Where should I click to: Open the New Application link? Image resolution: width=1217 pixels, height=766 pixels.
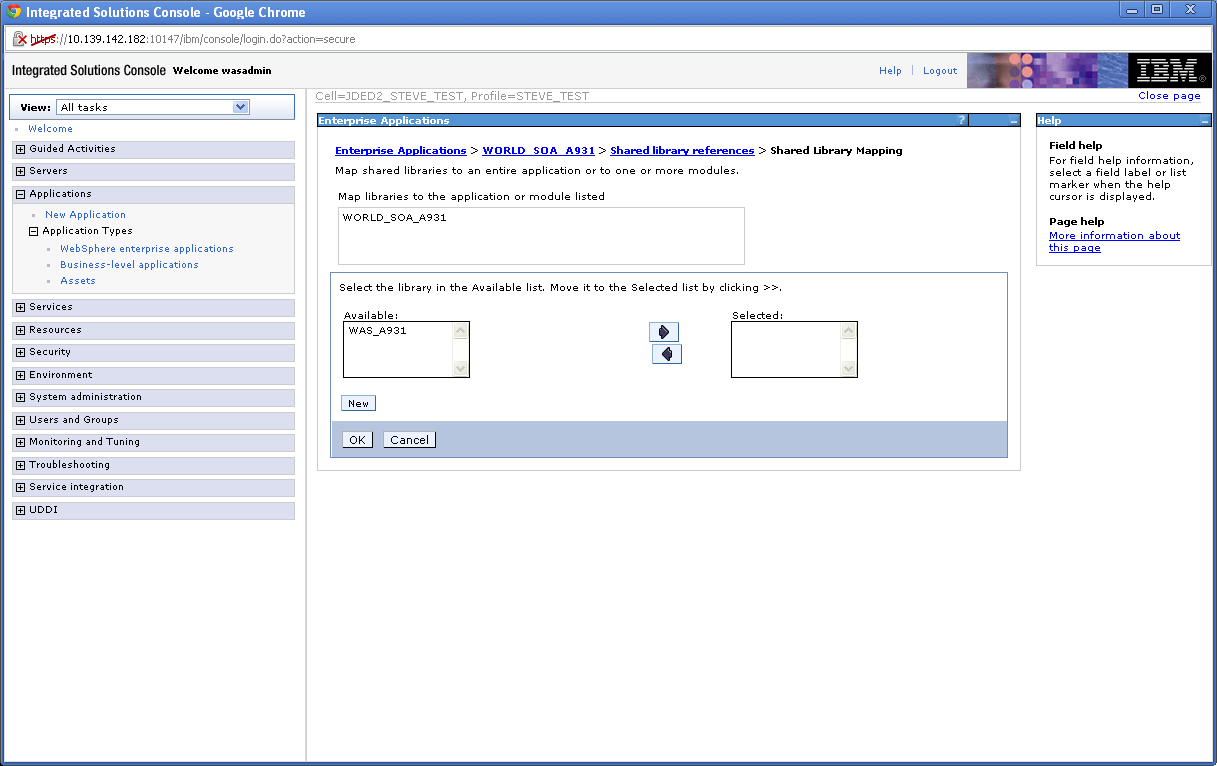coord(85,215)
